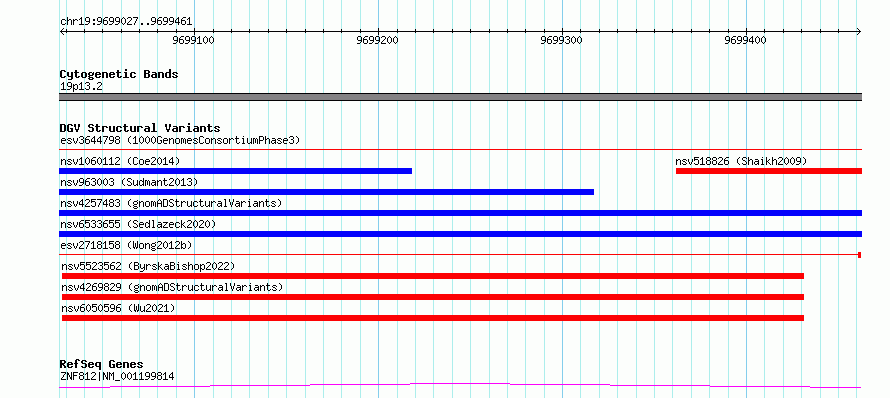
Task: Click nsv518826 (Shaikh2009) label
Action: coord(741,161)
